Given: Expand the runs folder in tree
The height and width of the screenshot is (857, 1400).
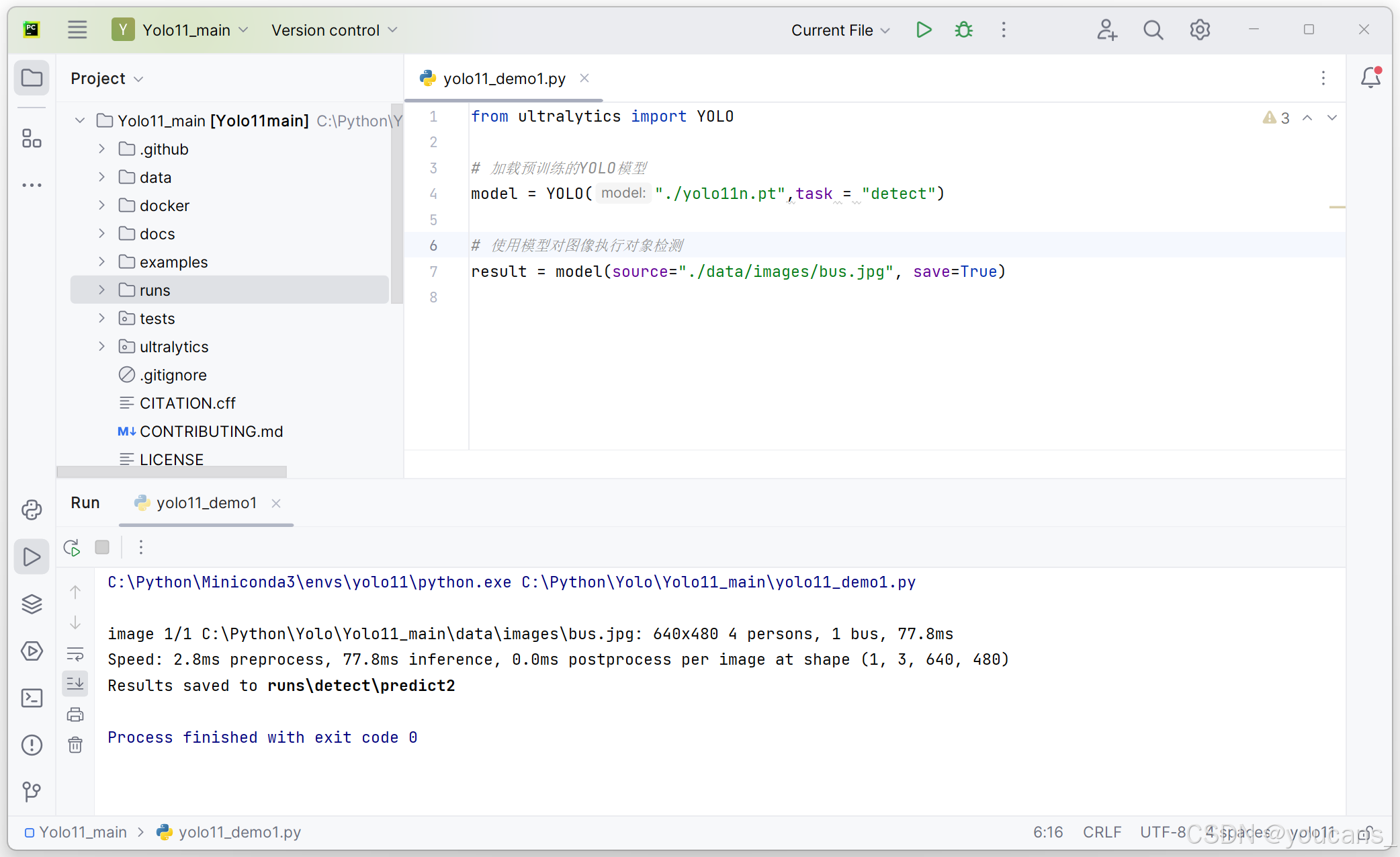Looking at the screenshot, I should [x=101, y=290].
